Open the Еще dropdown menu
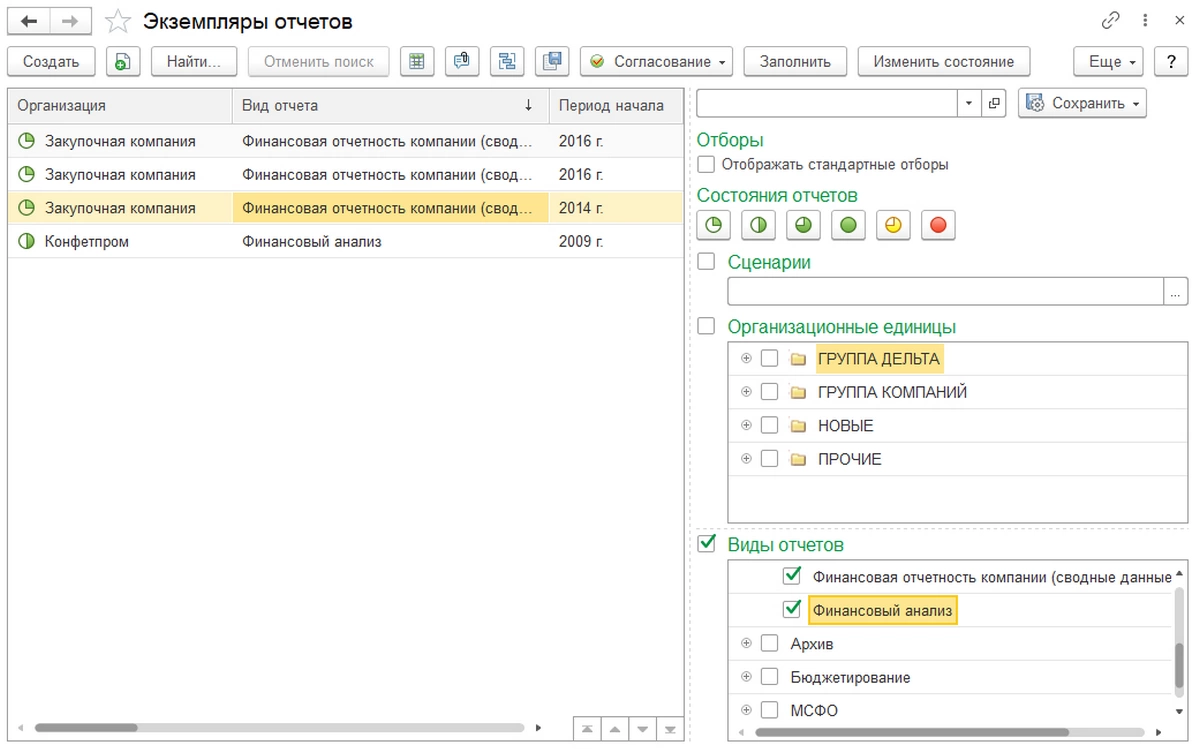Image resolution: width=1200 pixels, height=753 pixels. click(x=1109, y=61)
